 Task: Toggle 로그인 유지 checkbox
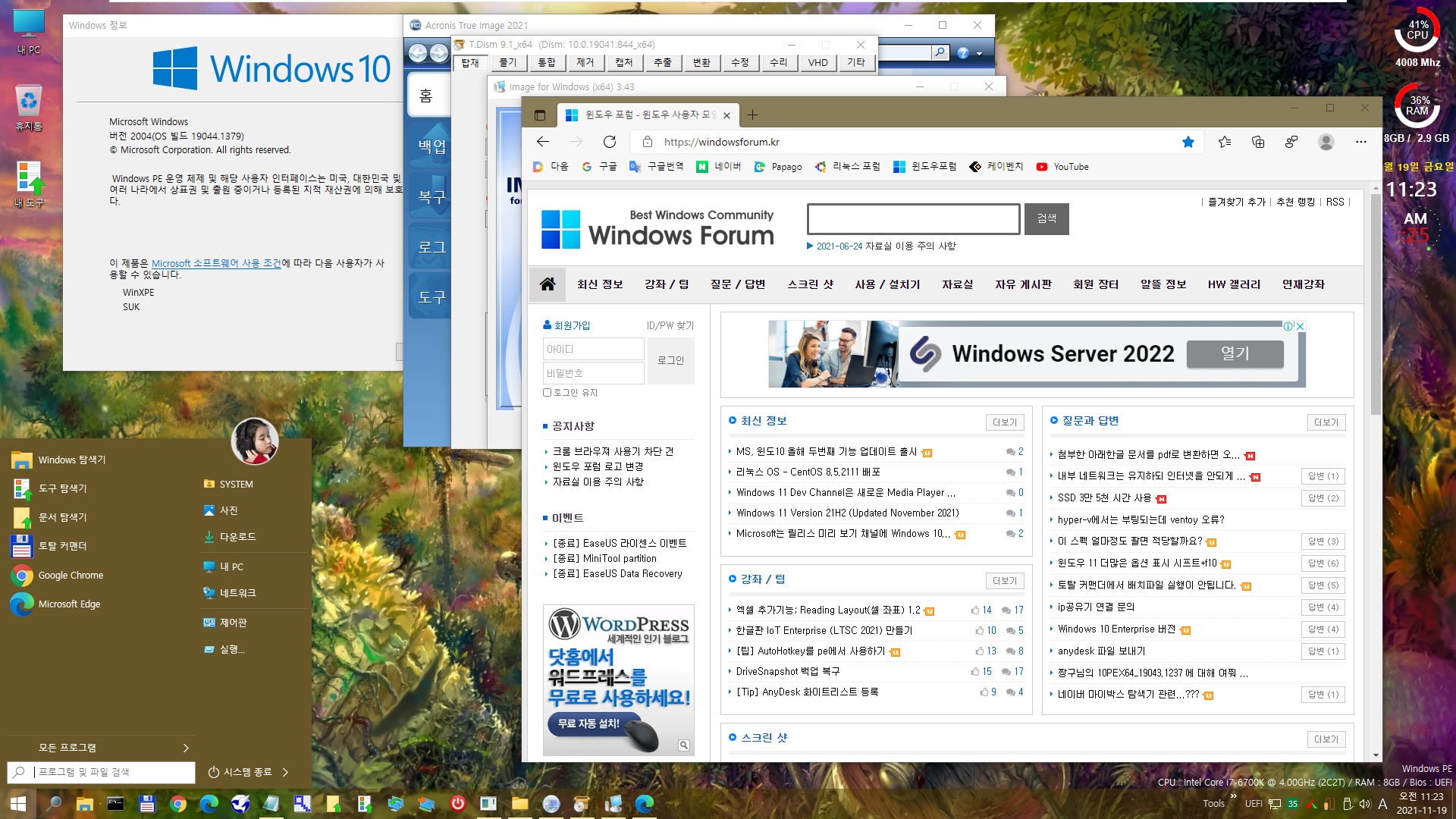[x=547, y=393]
